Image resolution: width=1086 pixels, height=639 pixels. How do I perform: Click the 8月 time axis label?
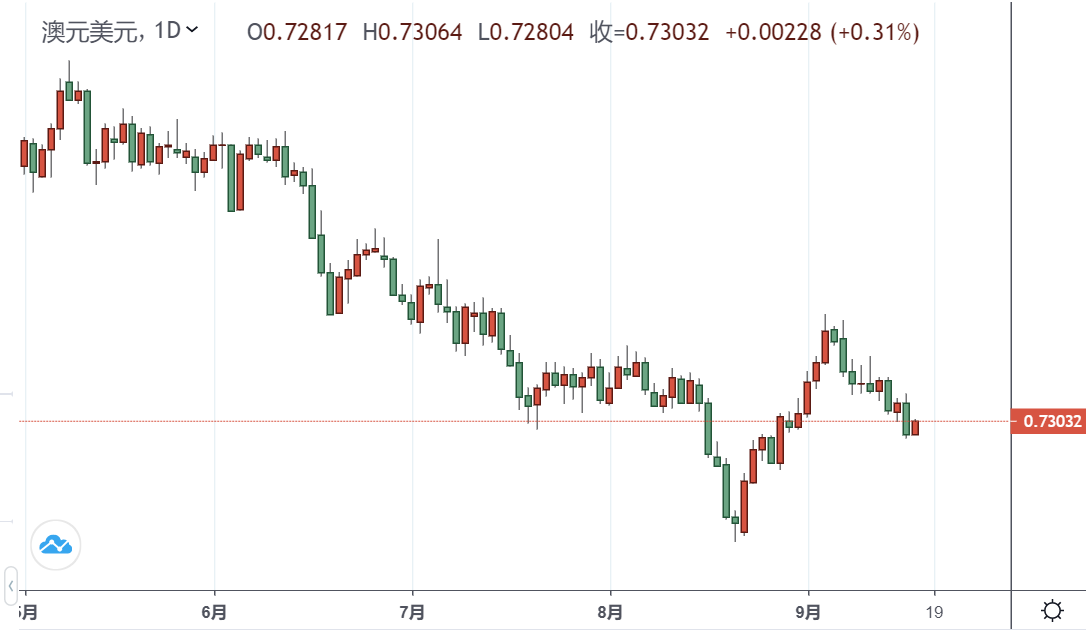click(610, 610)
